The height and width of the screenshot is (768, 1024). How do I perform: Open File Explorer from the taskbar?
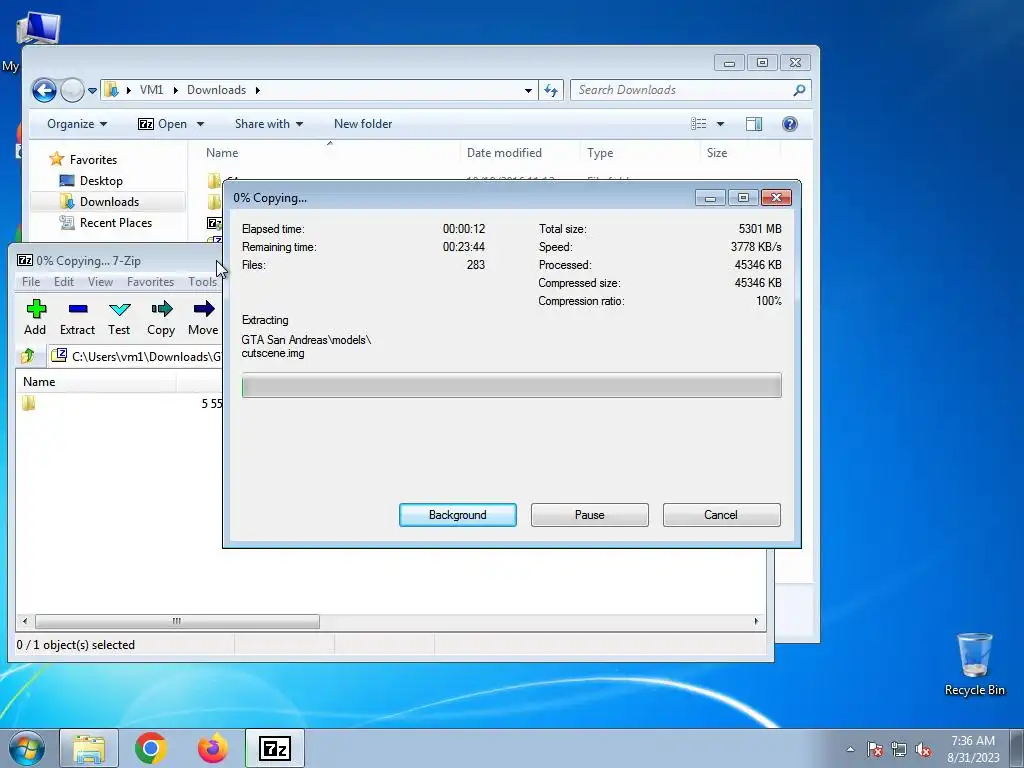tap(89, 748)
